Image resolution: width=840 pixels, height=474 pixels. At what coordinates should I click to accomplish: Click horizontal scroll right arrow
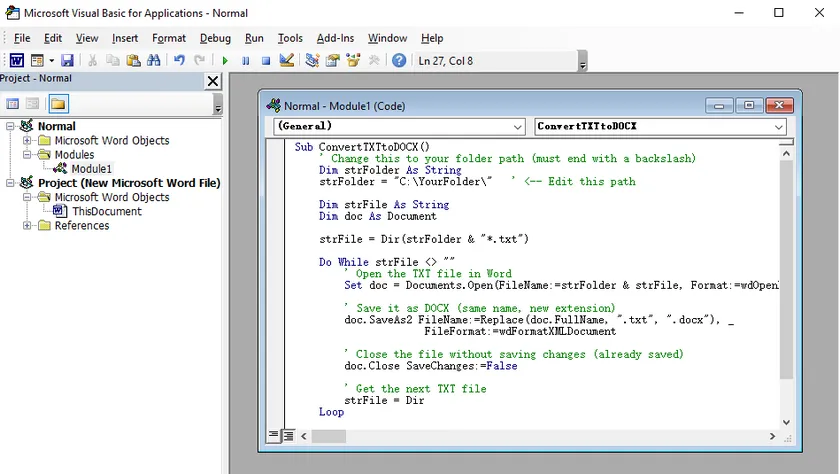point(772,436)
